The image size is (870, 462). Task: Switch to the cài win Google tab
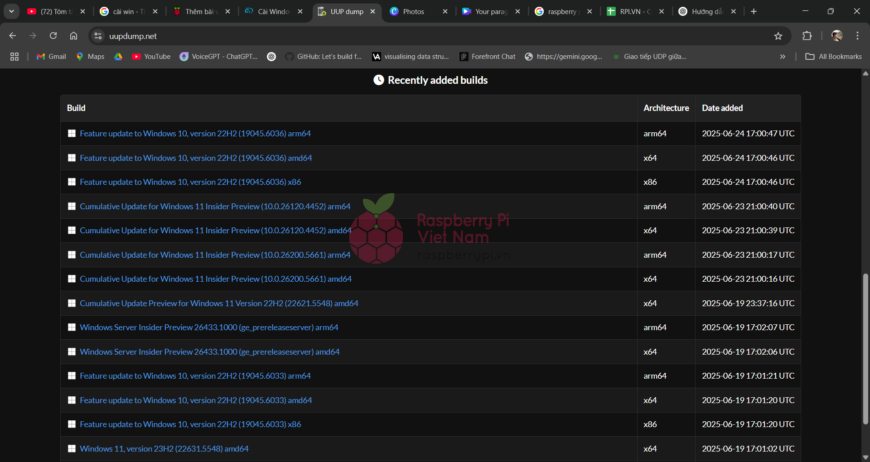pyautogui.click(x=129, y=11)
